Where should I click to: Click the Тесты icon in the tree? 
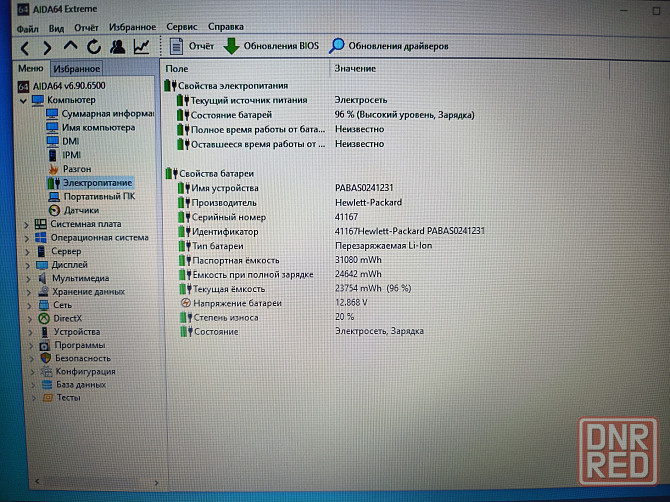(47, 398)
